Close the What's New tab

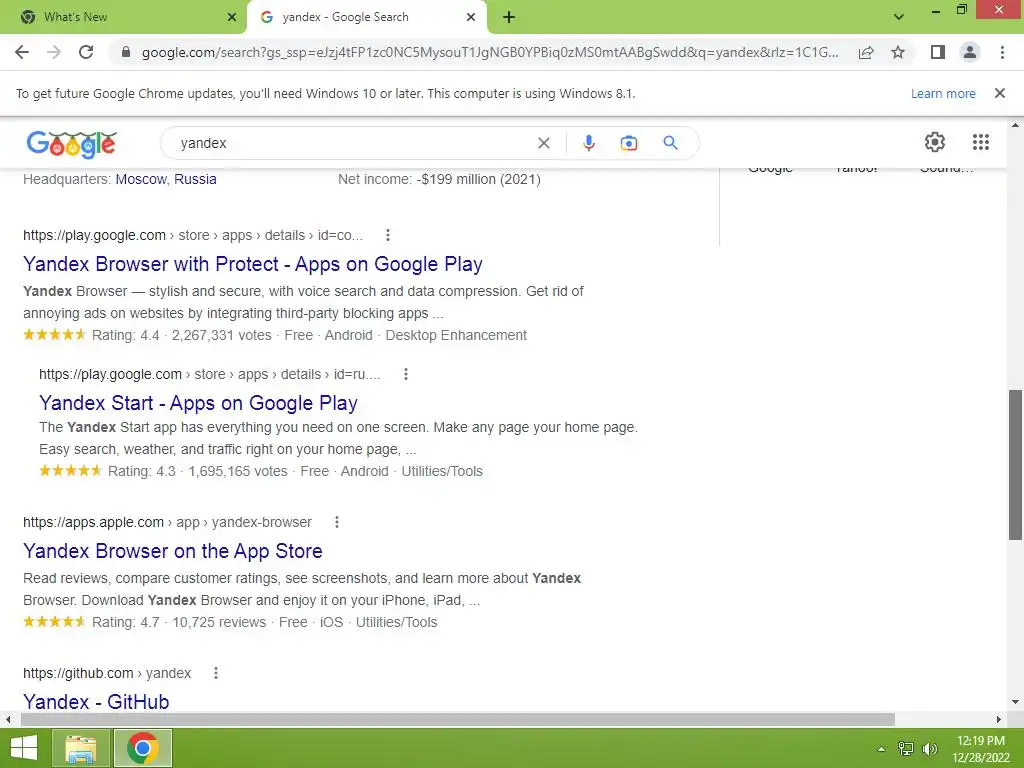[232, 17]
